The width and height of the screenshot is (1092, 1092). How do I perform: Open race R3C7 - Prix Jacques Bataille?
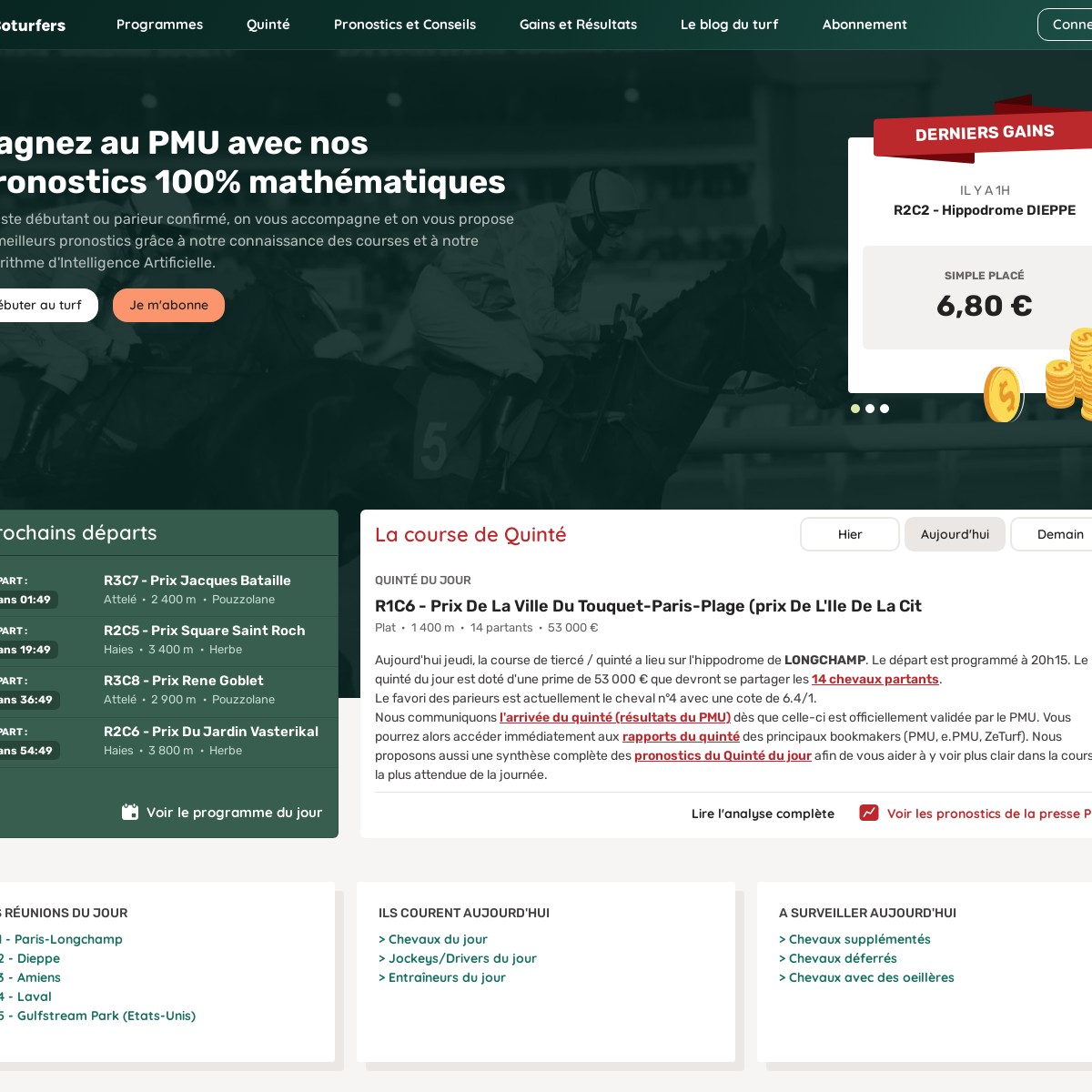coord(197,581)
